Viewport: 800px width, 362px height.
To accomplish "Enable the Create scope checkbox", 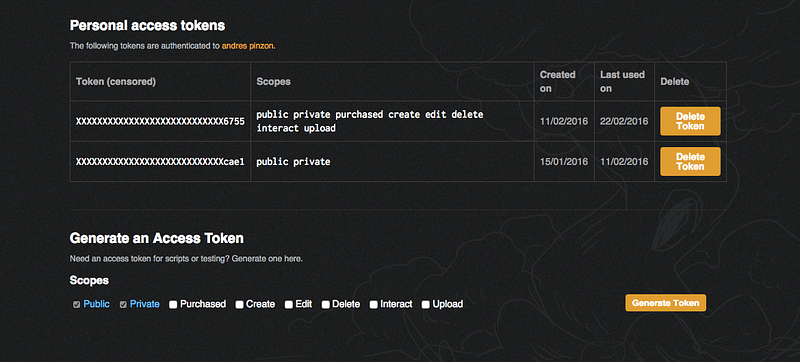I will click(x=239, y=304).
